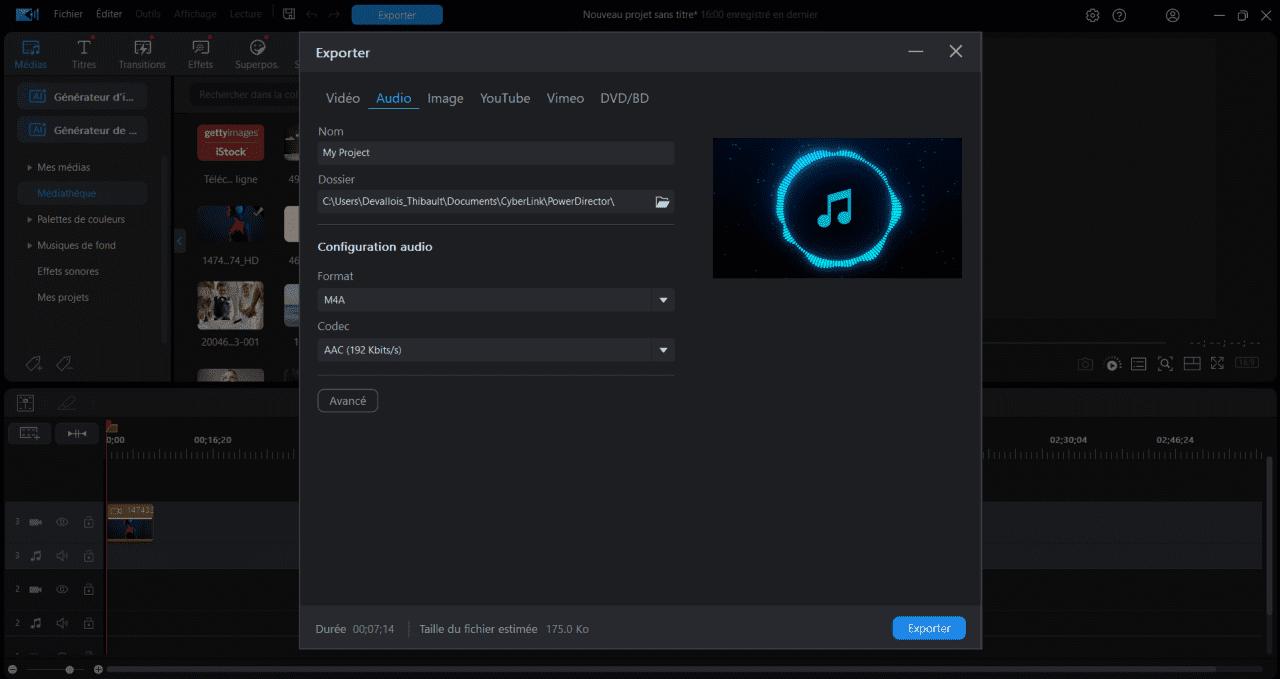1280x679 pixels.
Task: Click the blue Exporter button in dialog
Action: [929, 628]
